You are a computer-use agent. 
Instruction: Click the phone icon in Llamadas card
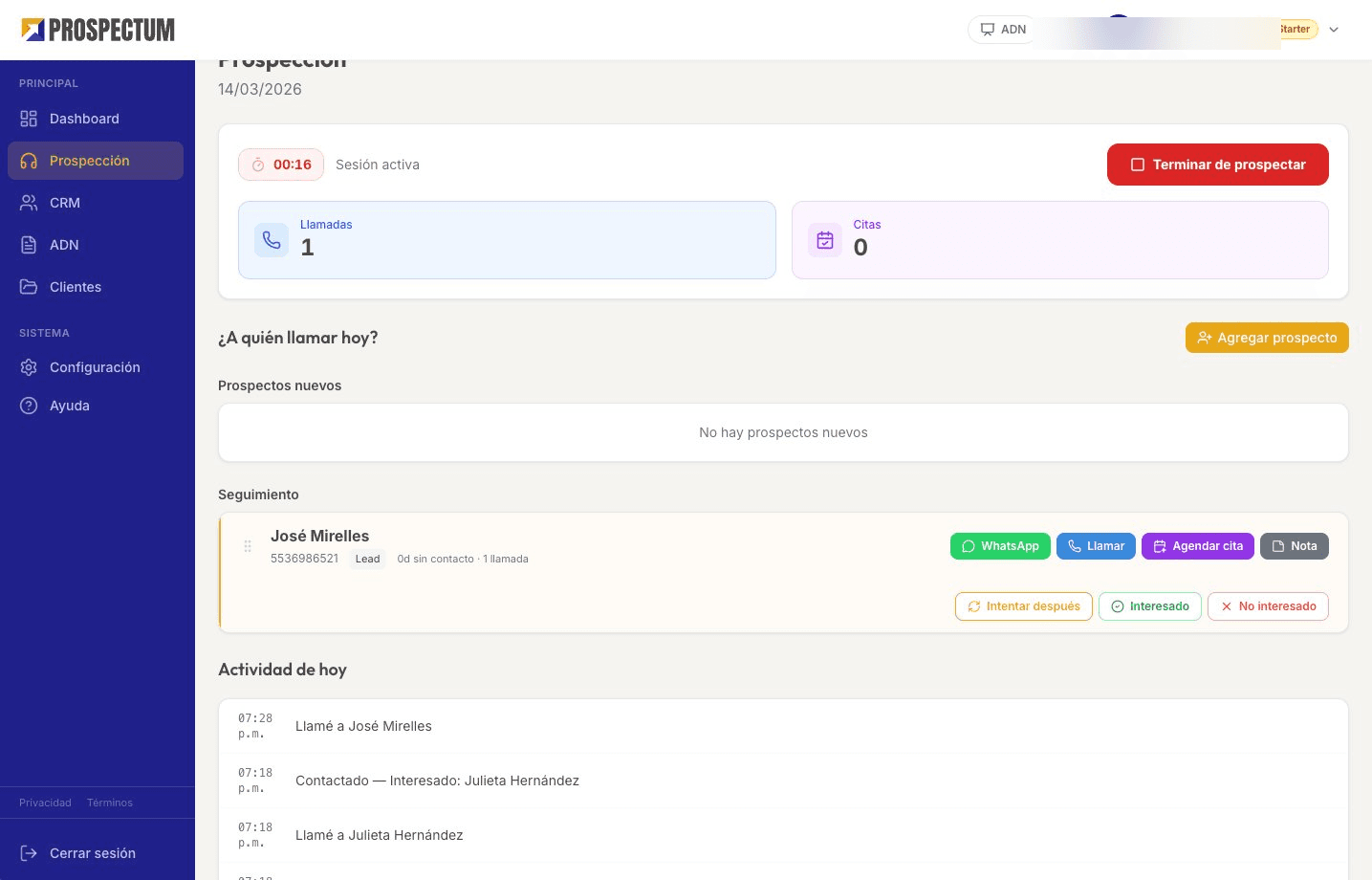272,240
